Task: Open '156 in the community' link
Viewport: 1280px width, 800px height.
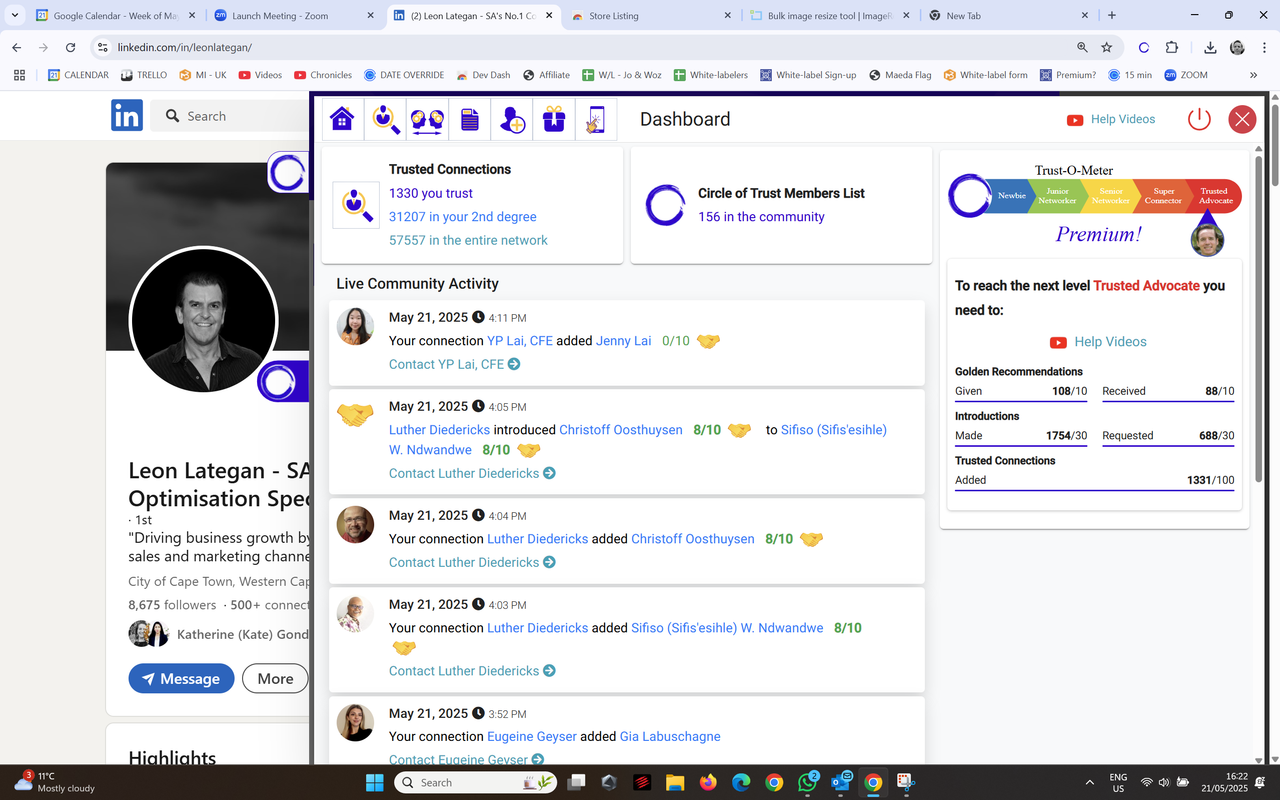Action: coord(761,217)
